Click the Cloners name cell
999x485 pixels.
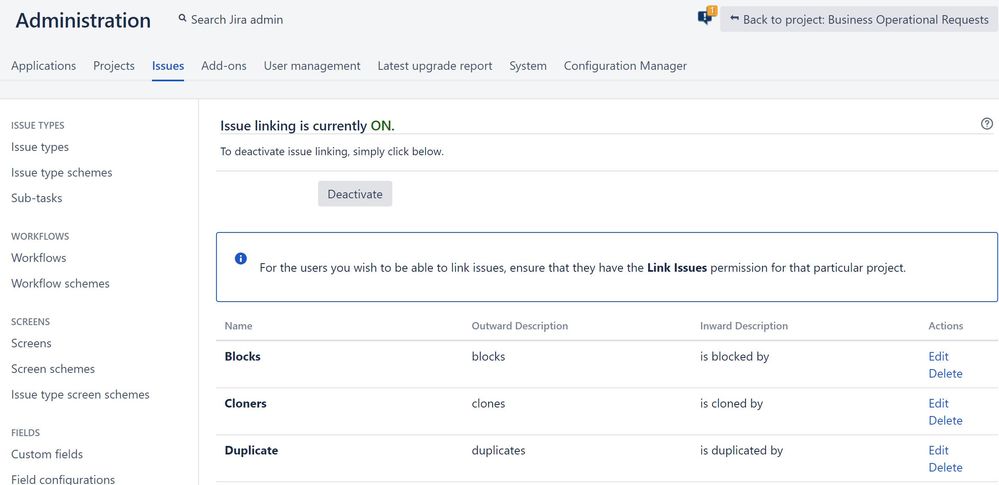[245, 404]
